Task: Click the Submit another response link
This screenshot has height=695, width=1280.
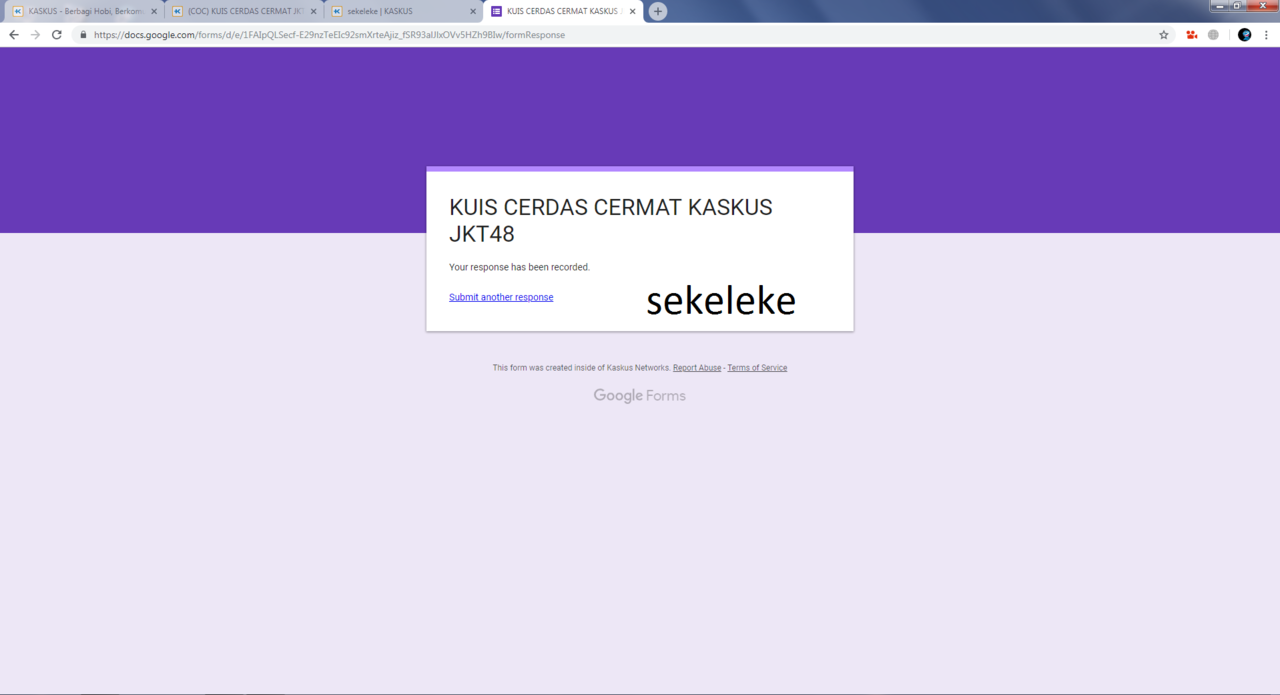Action: 501,297
